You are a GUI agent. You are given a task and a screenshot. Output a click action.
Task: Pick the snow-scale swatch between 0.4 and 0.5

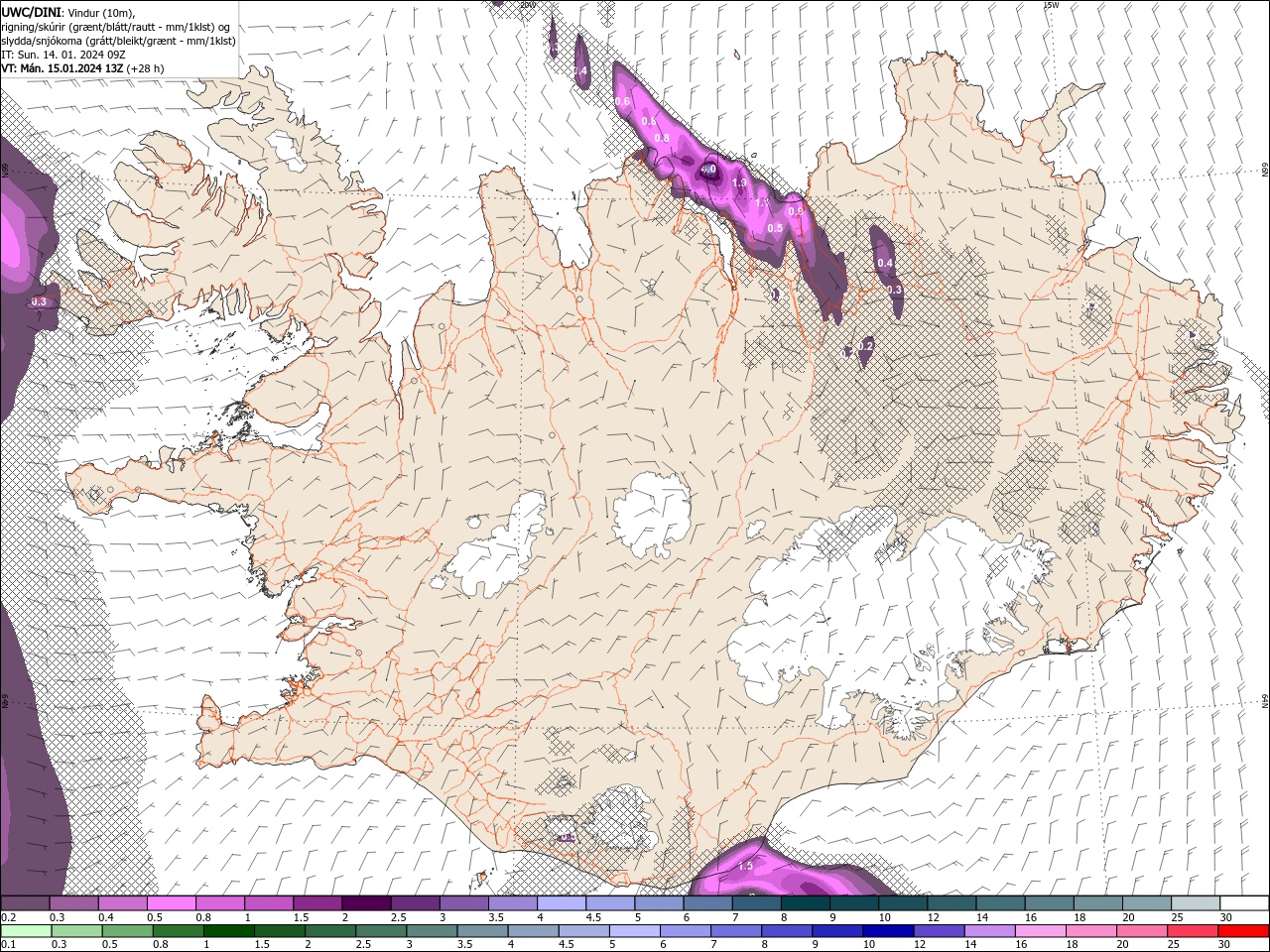[x=123, y=903]
